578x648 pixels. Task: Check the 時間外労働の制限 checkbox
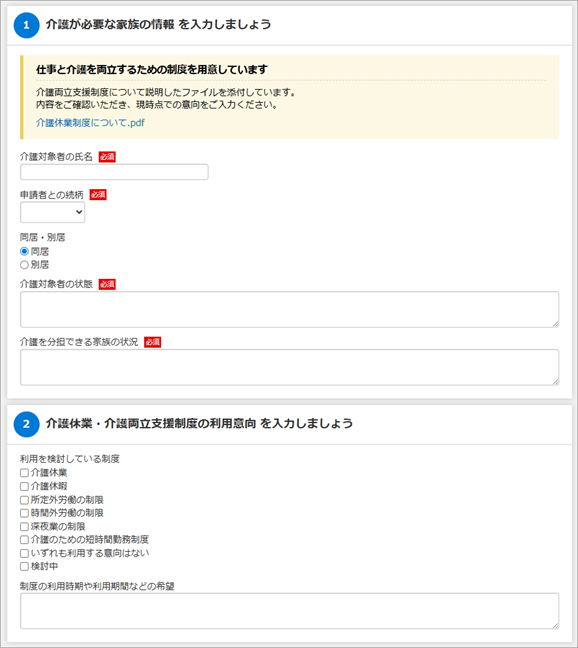24,513
